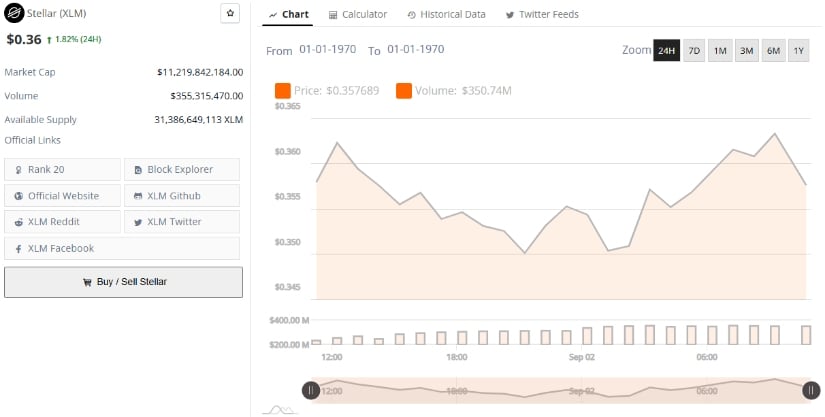This screenshot has height=417, width=825.
Task: Open the Block Explorer link
Action: [x=182, y=169]
